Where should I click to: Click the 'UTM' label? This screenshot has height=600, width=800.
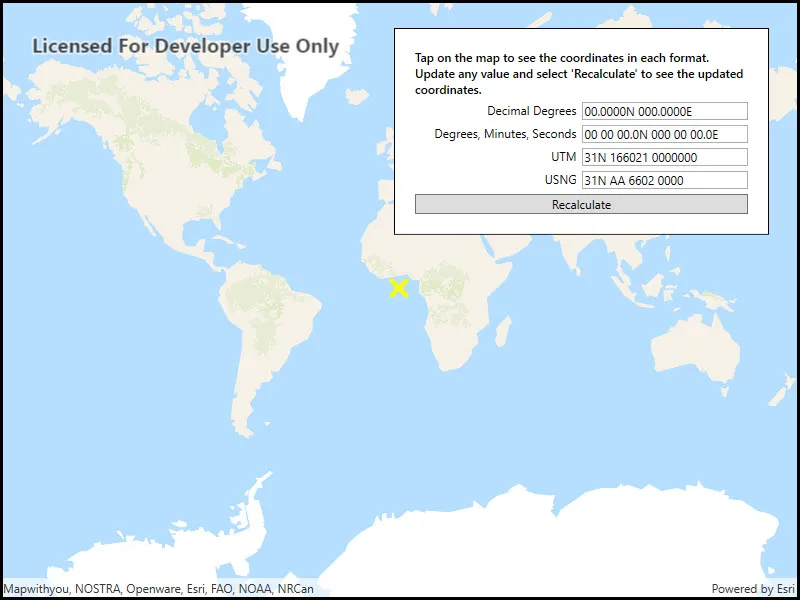[564, 157]
